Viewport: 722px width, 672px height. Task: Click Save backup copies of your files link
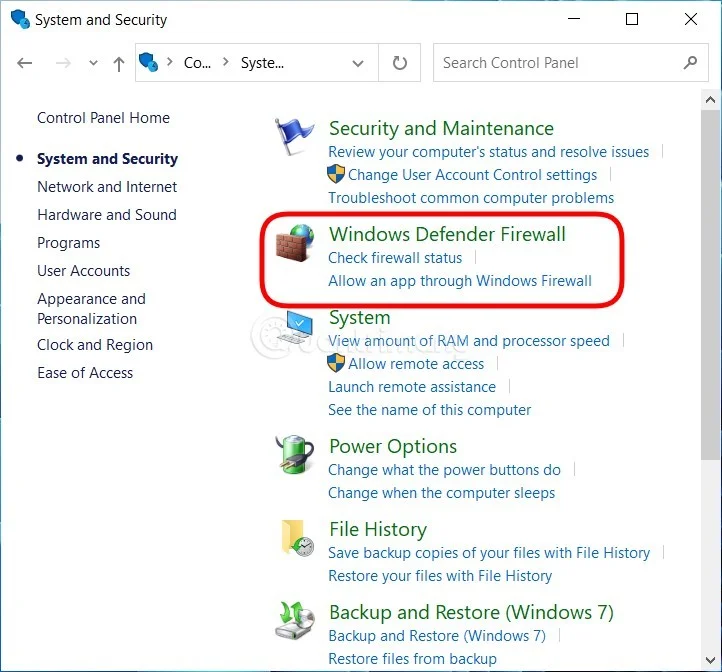click(x=489, y=553)
